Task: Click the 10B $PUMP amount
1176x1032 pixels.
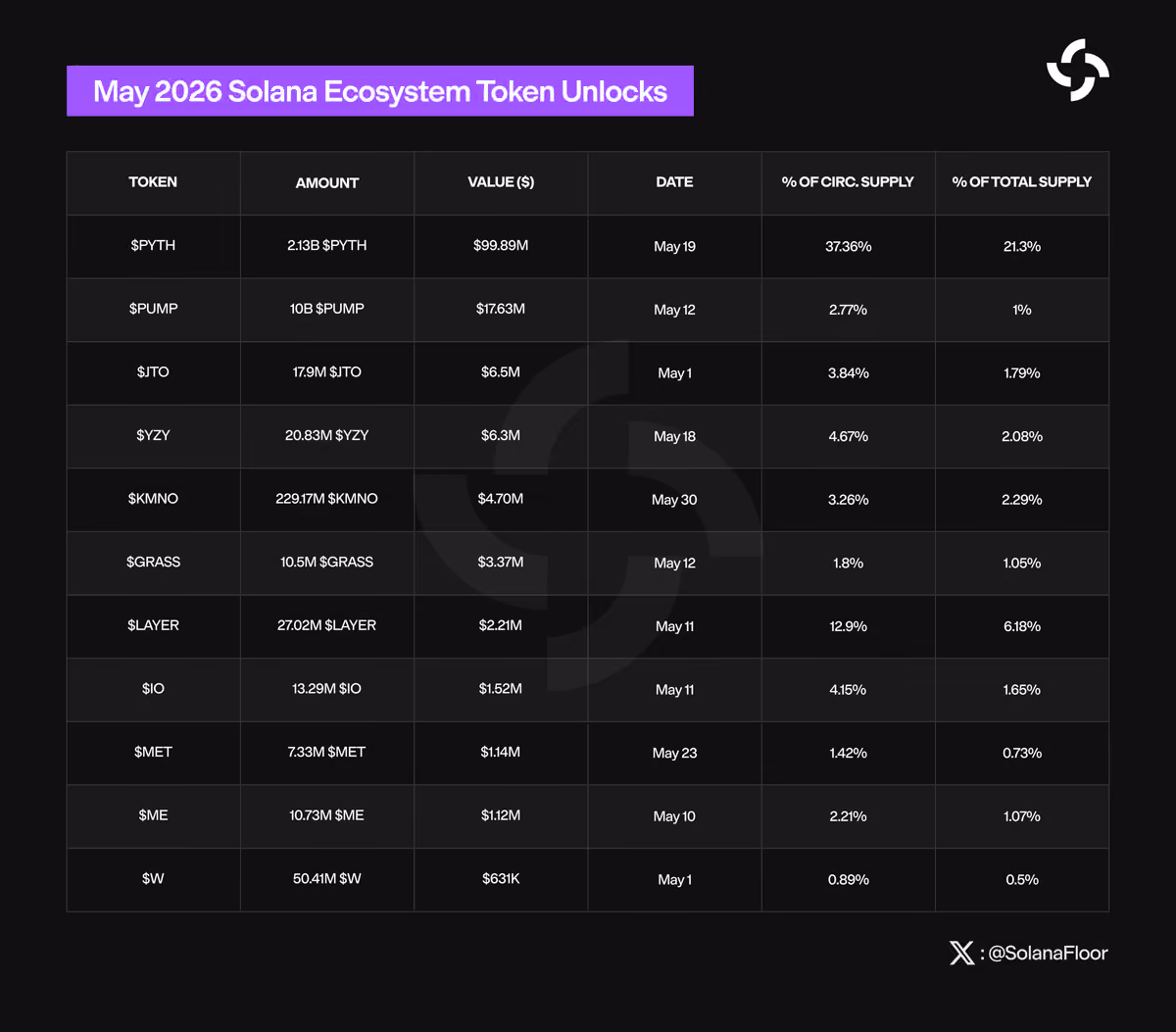Action: coord(327,309)
